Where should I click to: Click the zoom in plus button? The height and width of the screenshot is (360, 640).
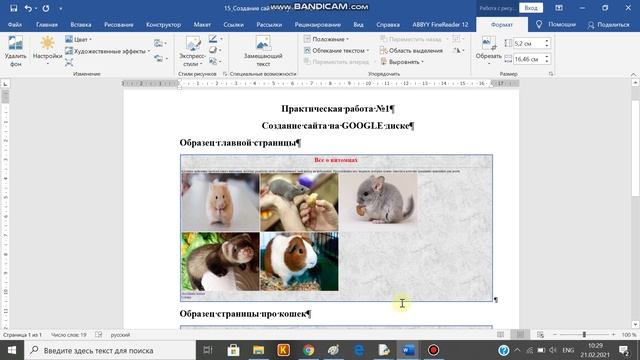coord(613,335)
